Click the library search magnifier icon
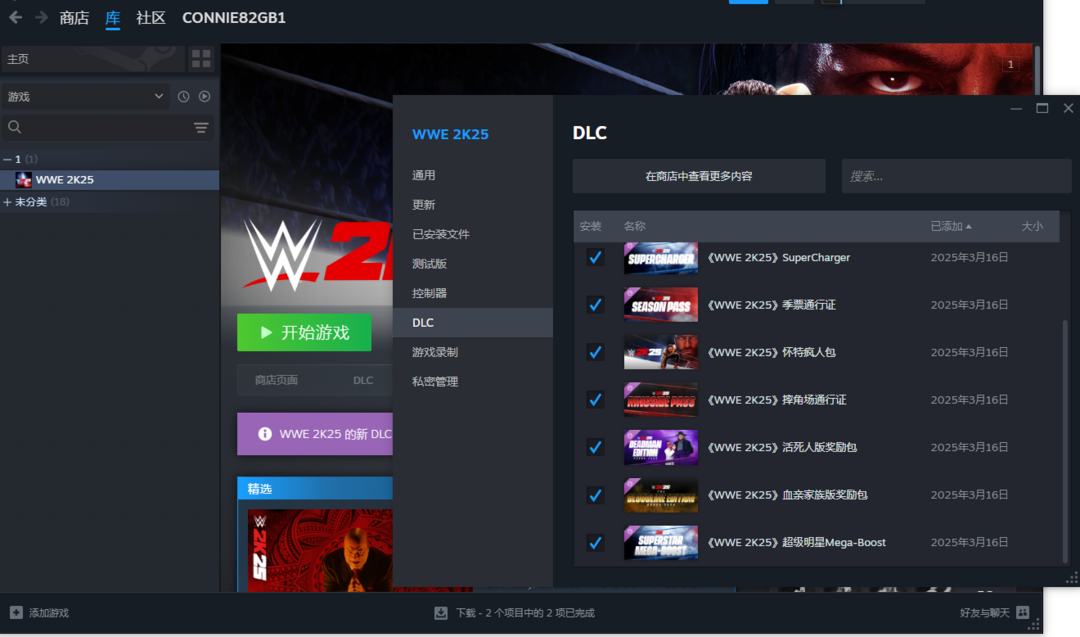 (x=14, y=127)
